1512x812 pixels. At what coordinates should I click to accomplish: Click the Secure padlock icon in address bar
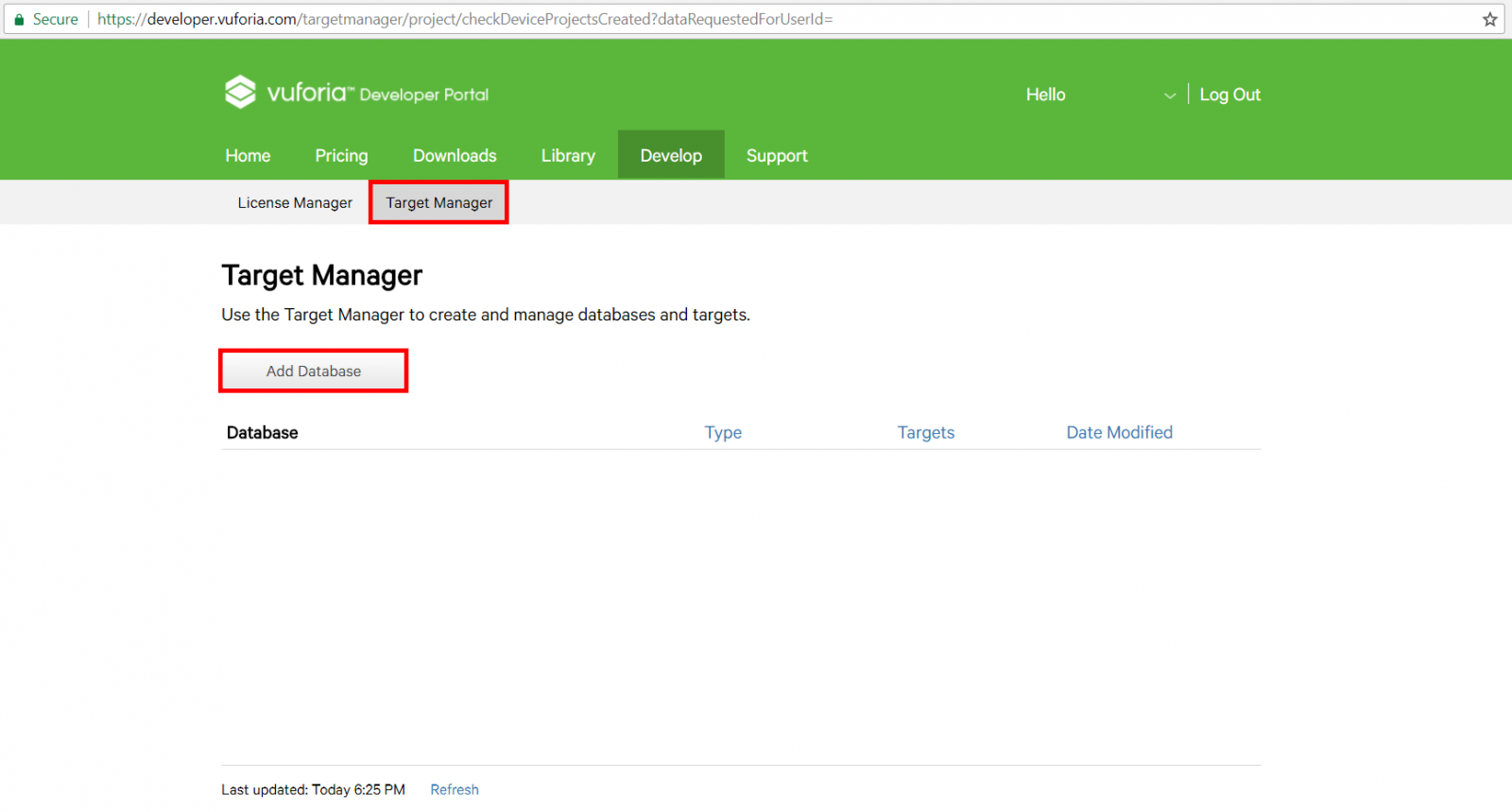(19, 19)
